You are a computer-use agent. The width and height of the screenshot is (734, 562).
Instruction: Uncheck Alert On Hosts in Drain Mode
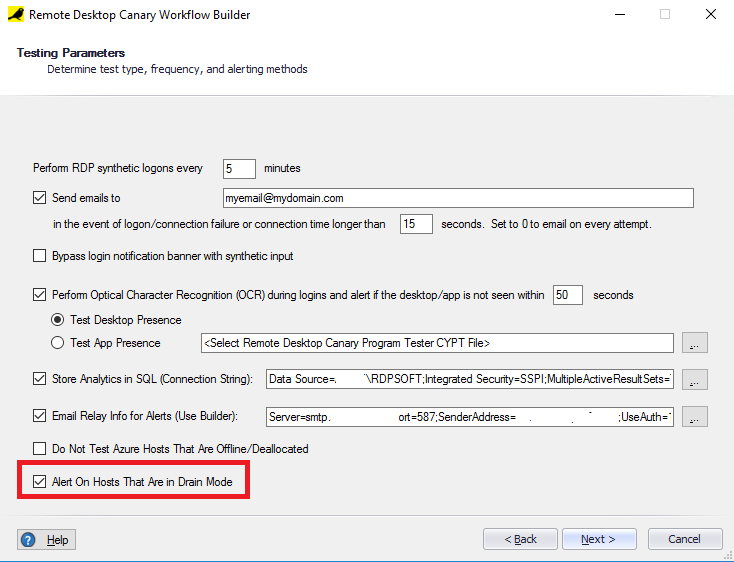click(x=39, y=482)
